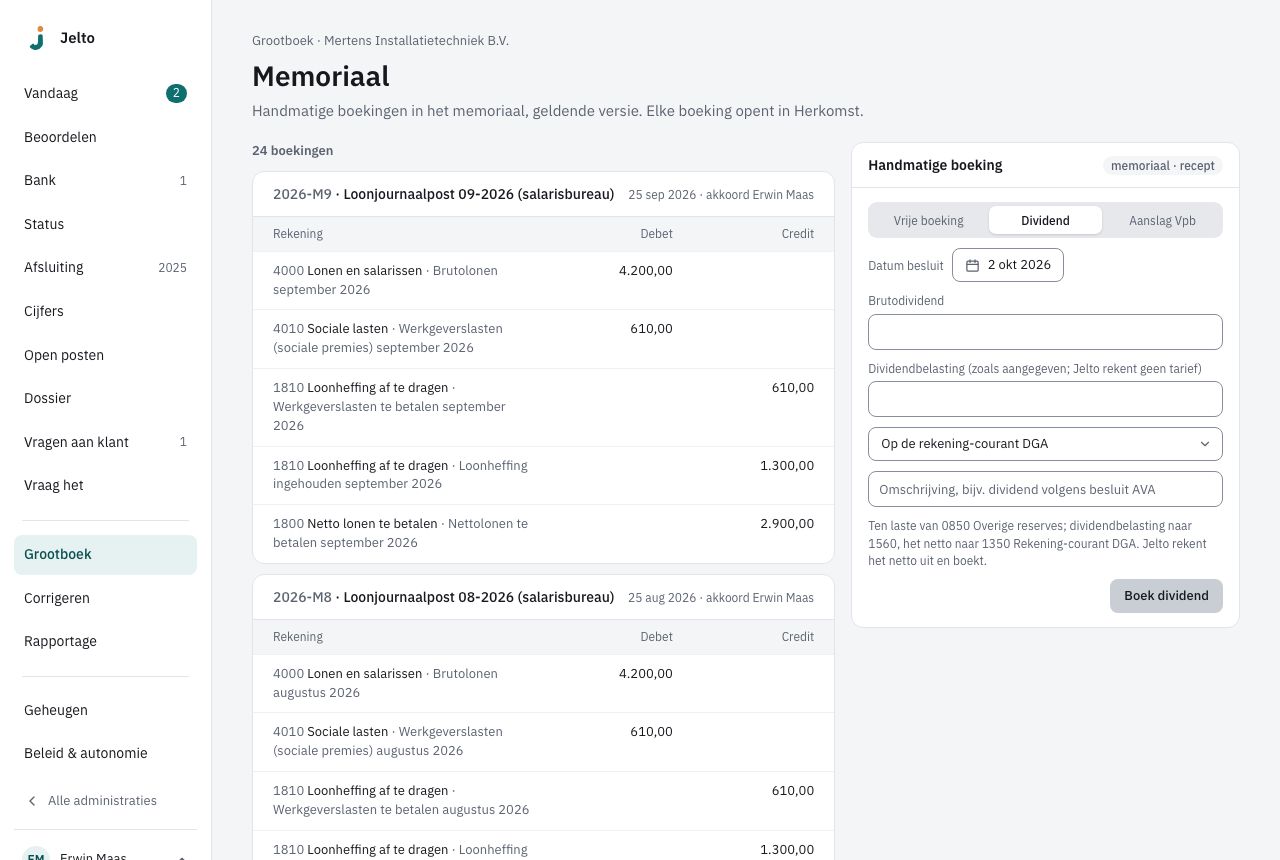
Task: Click Loonheffing ingehouden september 2026 row
Action: [543, 475]
